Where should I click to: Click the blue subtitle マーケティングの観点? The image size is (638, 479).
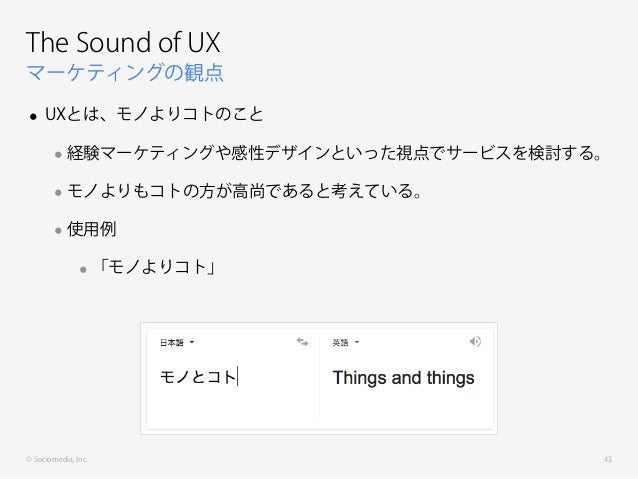click(x=125, y=73)
